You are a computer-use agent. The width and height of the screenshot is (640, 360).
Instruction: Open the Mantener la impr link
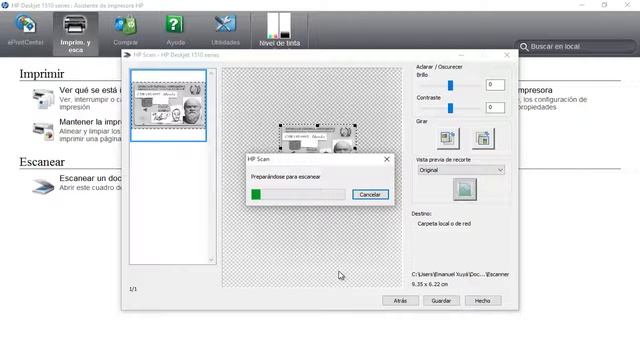point(90,122)
